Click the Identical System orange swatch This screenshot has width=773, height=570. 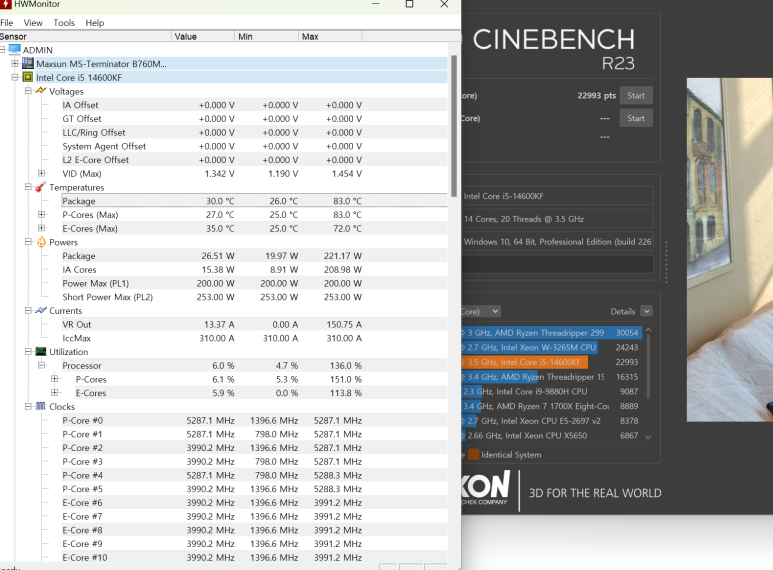point(473,455)
